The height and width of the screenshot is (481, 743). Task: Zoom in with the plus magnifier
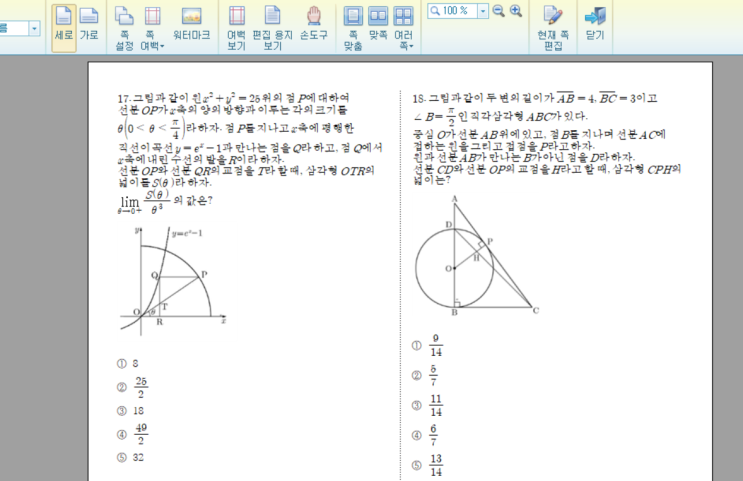516,11
